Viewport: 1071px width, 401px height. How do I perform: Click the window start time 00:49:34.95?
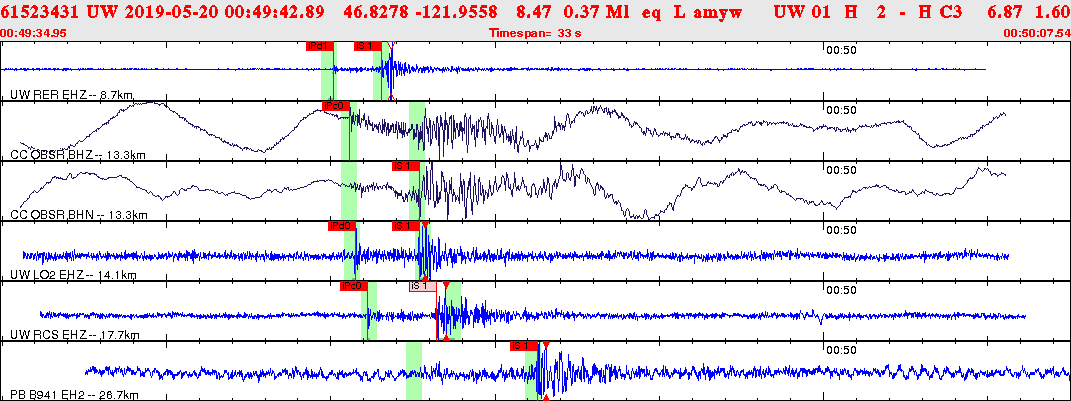point(33,32)
